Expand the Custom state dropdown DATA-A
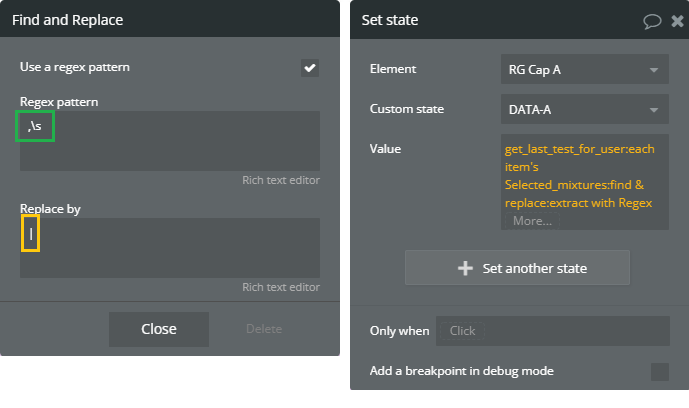The height and width of the screenshot is (408, 689). tap(584, 109)
